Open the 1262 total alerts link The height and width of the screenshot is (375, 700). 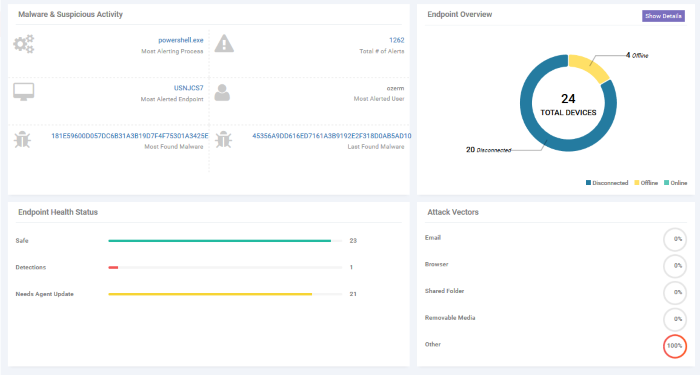click(x=396, y=40)
